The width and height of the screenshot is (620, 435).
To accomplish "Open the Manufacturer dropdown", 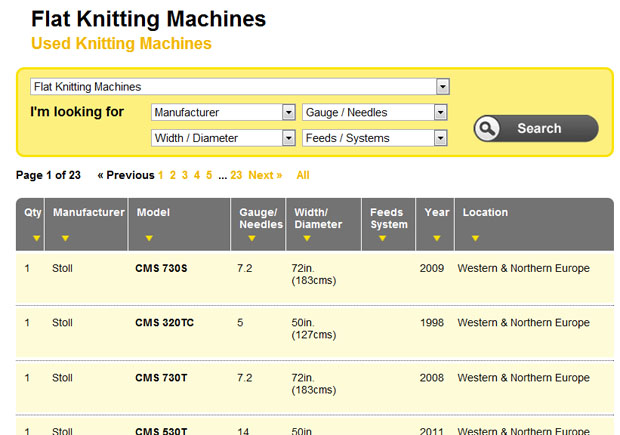I will (x=223, y=112).
